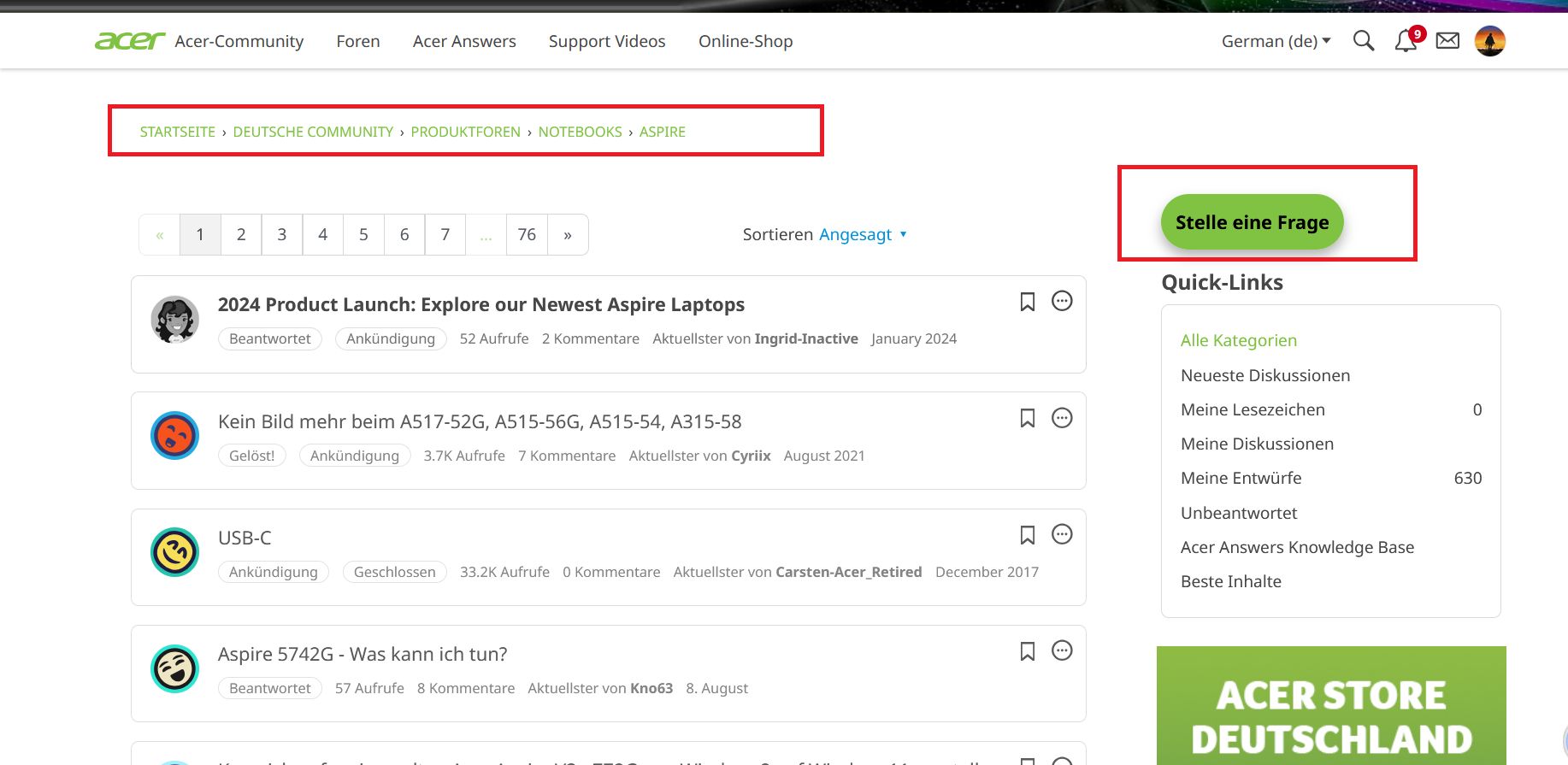Open Kein Bild mehr beim A517-52G discussion

click(x=480, y=421)
